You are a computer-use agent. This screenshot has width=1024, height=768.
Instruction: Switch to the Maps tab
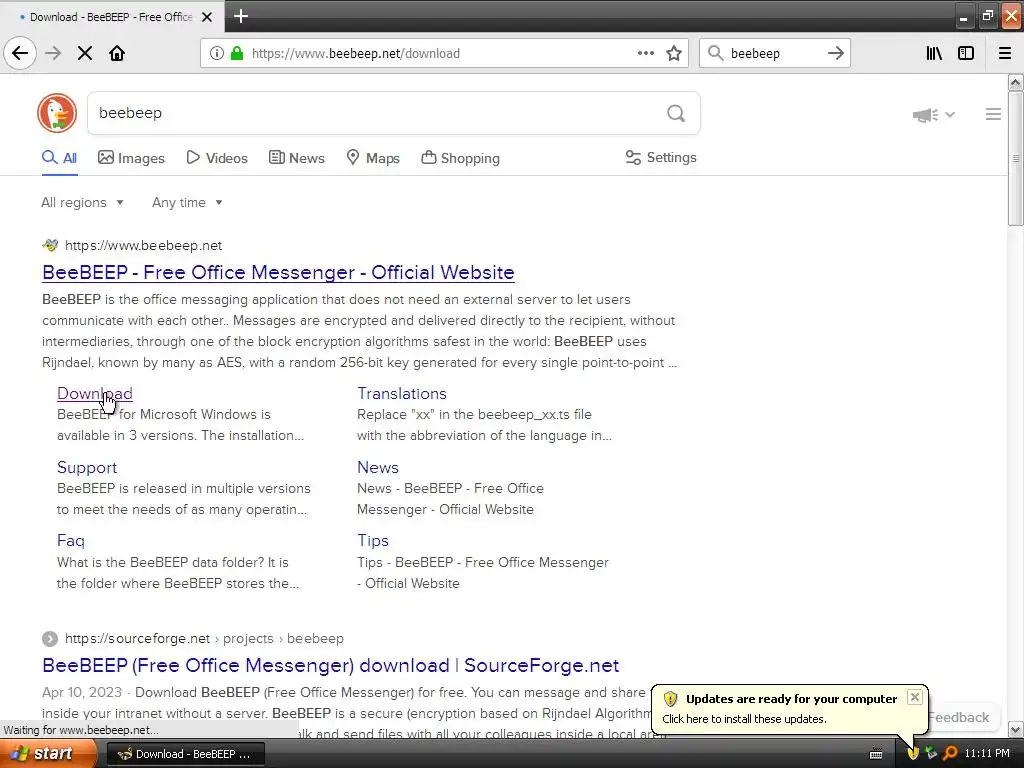(373, 158)
